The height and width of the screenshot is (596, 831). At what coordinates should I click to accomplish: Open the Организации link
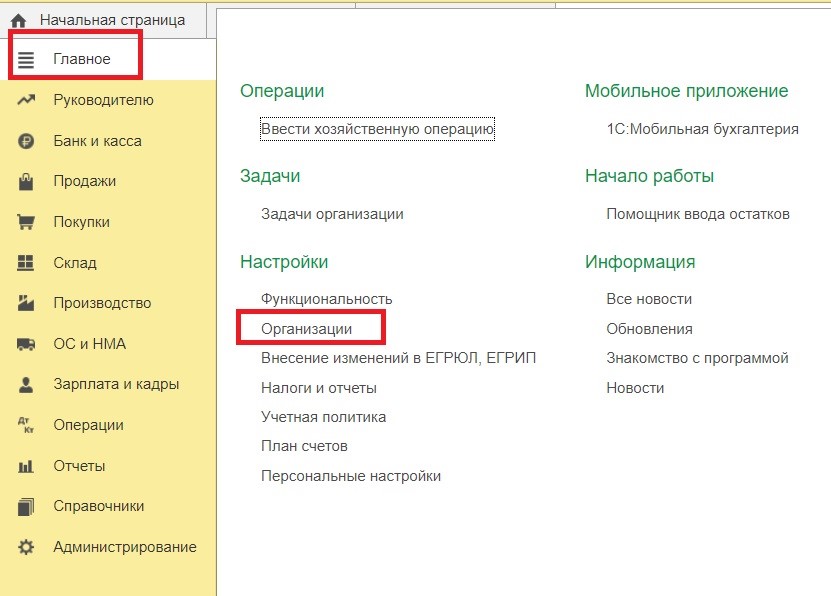(306, 329)
